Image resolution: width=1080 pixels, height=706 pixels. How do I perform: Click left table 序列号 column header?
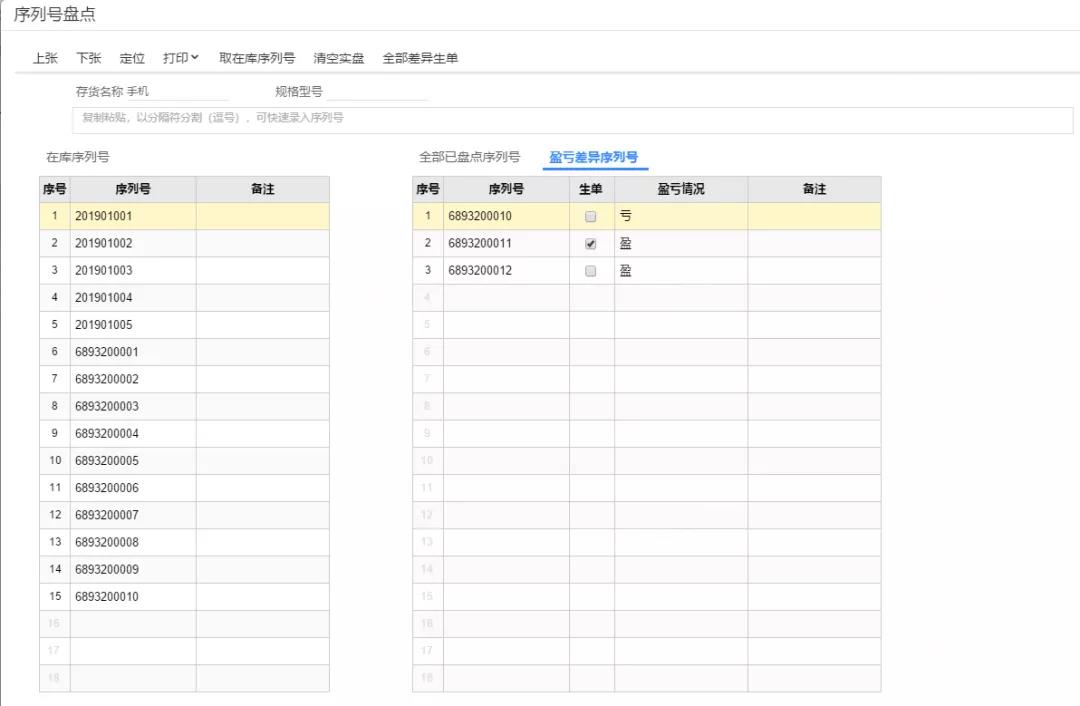click(133, 189)
